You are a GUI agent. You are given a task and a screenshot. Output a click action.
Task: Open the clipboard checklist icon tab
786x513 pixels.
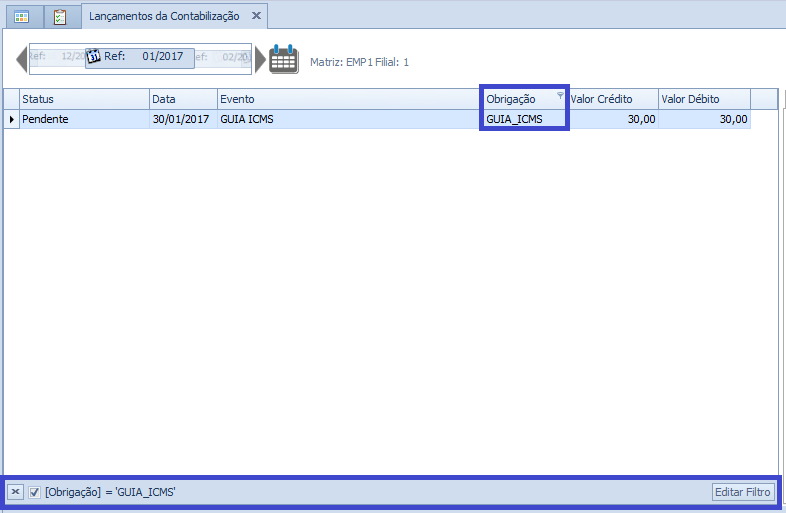(60, 17)
